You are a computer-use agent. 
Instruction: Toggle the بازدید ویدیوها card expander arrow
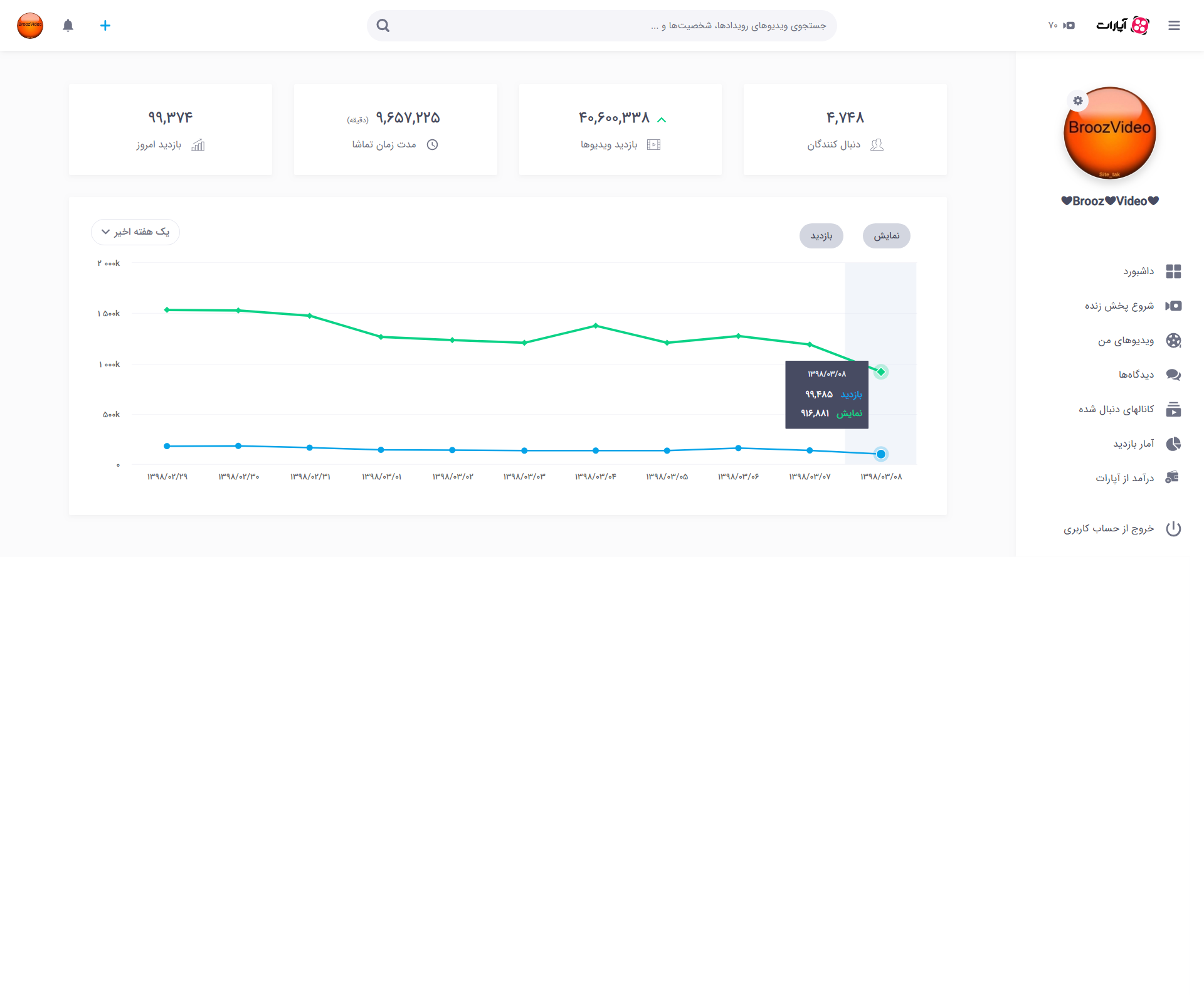662,119
